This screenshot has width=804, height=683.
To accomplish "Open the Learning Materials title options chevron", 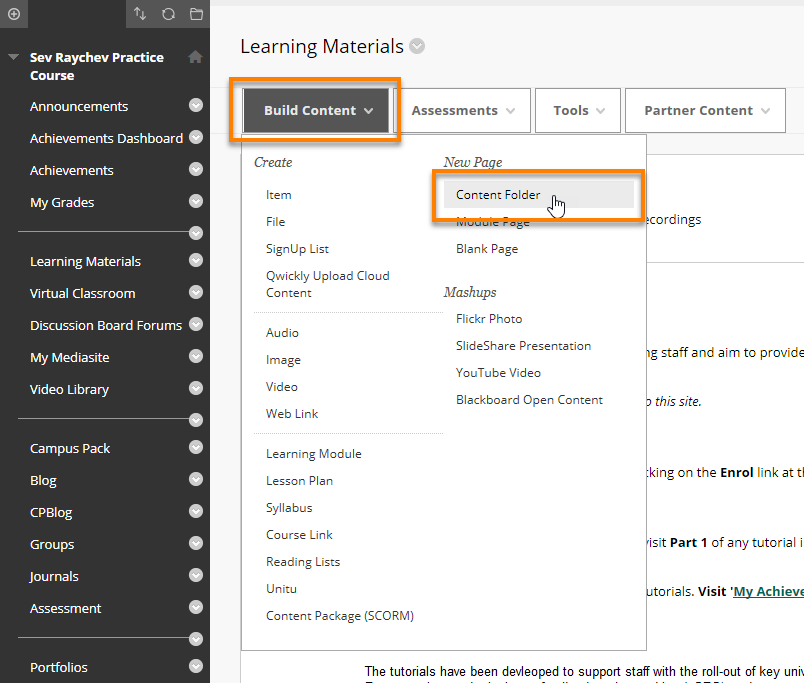I will pyautogui.click(x=417, y=47).
